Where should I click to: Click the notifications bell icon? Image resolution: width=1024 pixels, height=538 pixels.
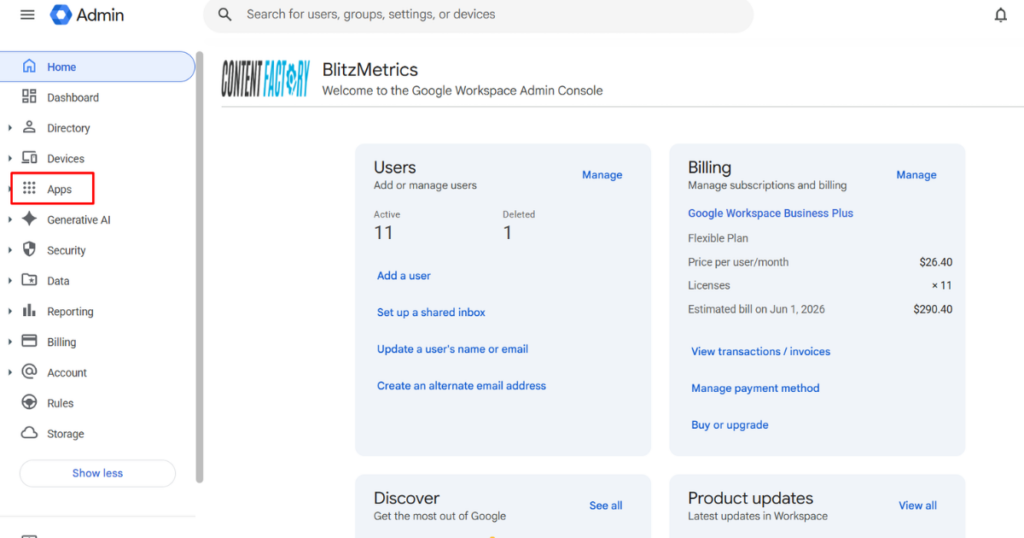click(1000, 14)
